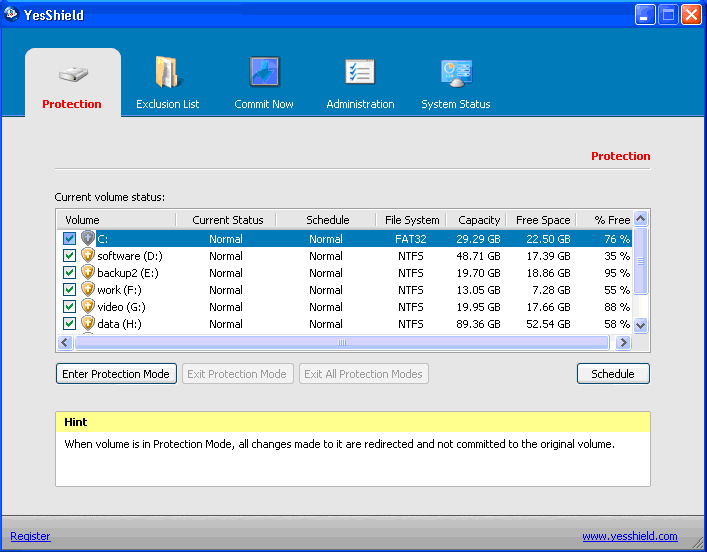Image resolution: width=707 pixels, height=552 pixels.
Task: Click the shield icon for data (H:)
Action: point(87,323)
